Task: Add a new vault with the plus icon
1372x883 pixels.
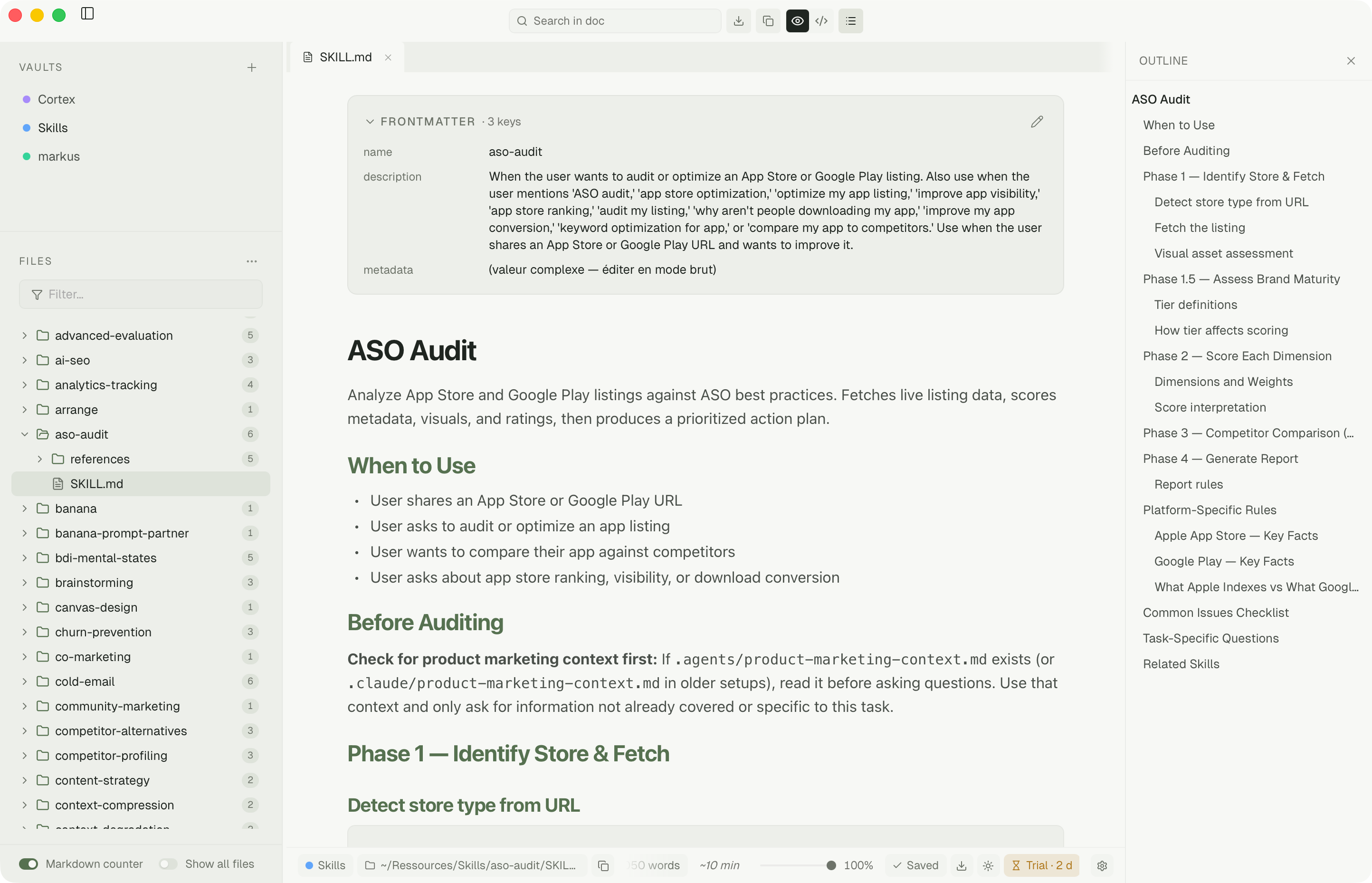Action: click(252, 67)
